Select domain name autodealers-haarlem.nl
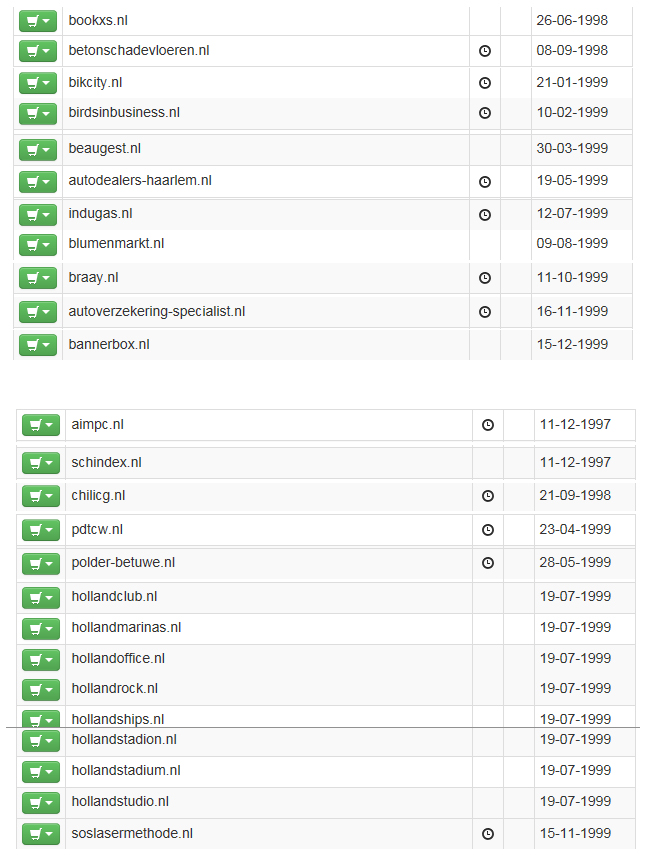The height and width of the screenshot is (855, 647). (140, 180)
